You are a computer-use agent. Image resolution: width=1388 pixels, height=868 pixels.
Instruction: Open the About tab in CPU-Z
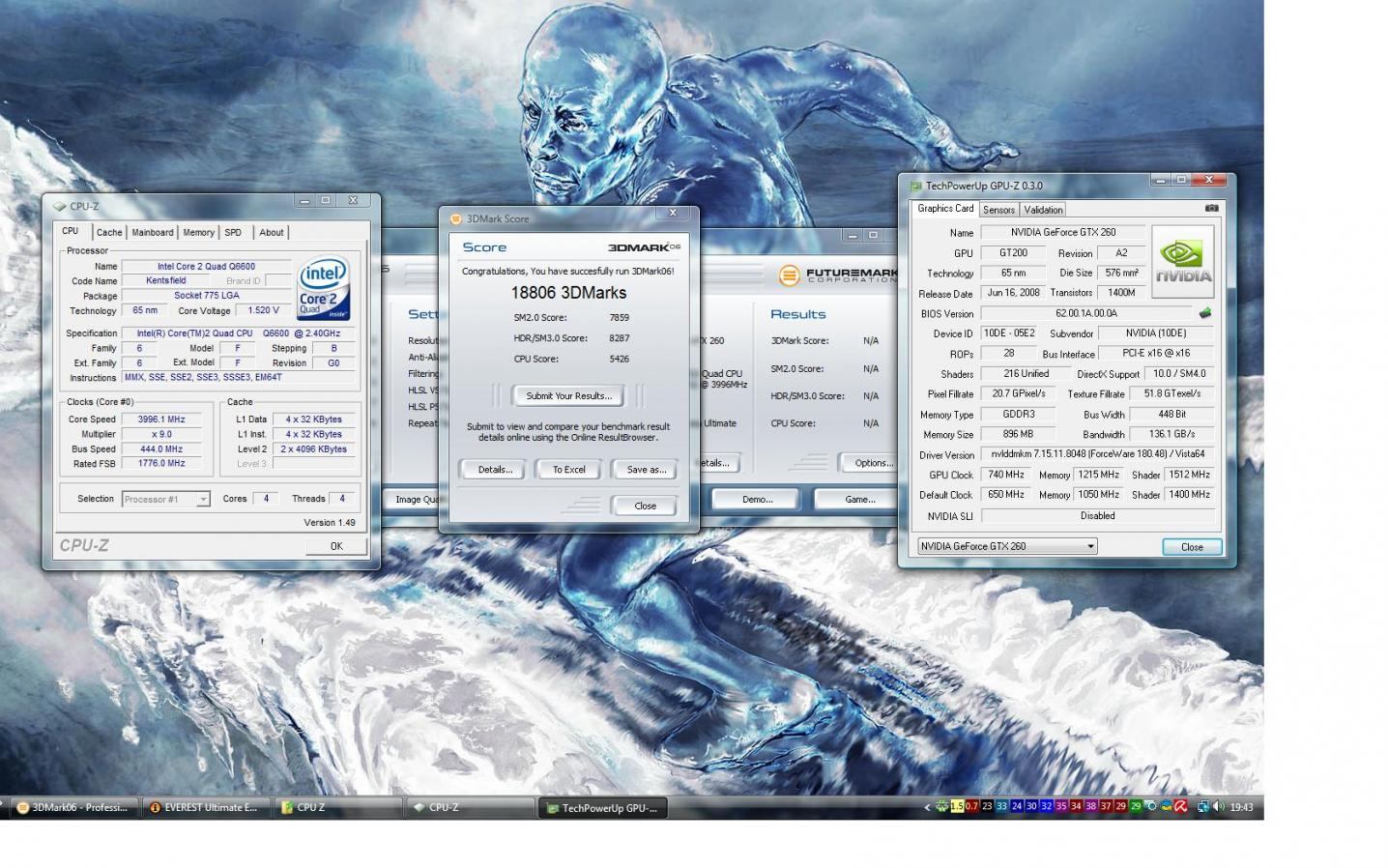(x=272, y=232)
